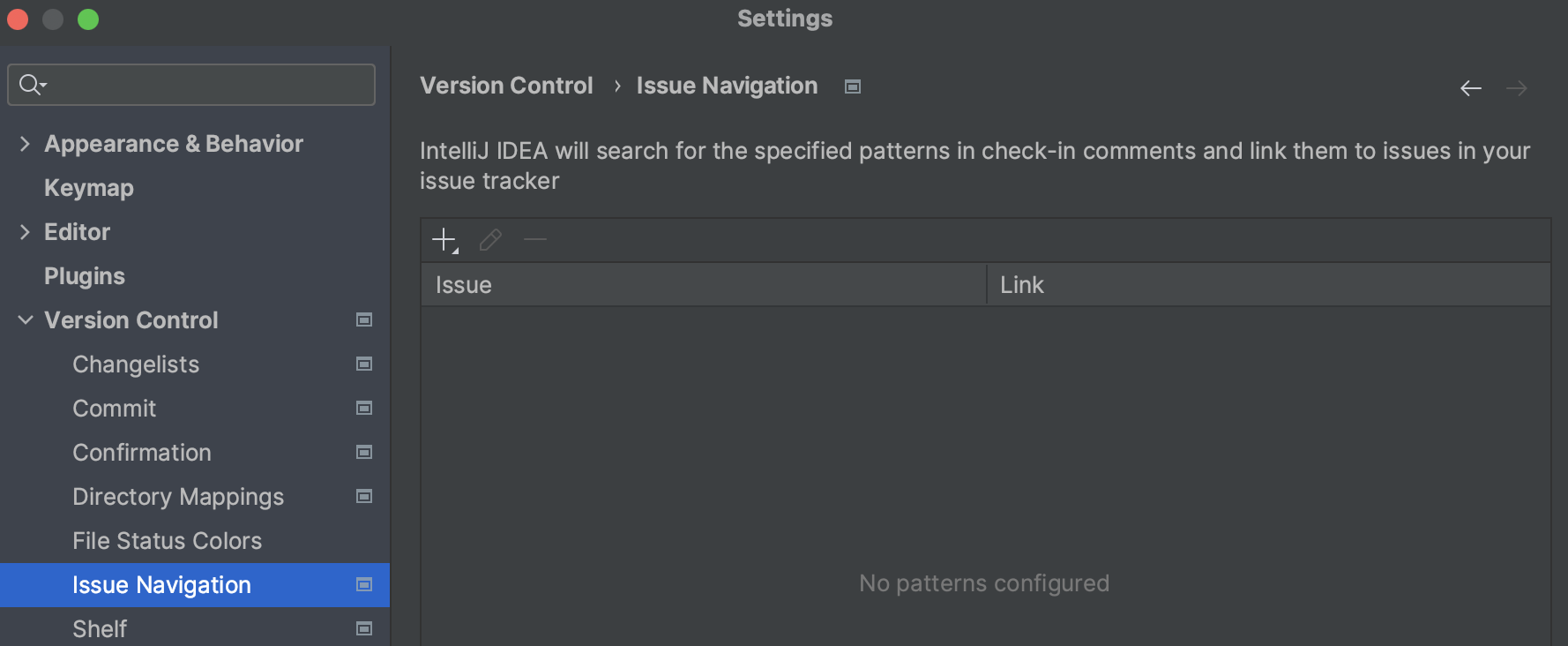Click the Version Control breadcrumb link
Viewport: 1568px width, 646px height.
pyautogui.click(x=506, y=86)
